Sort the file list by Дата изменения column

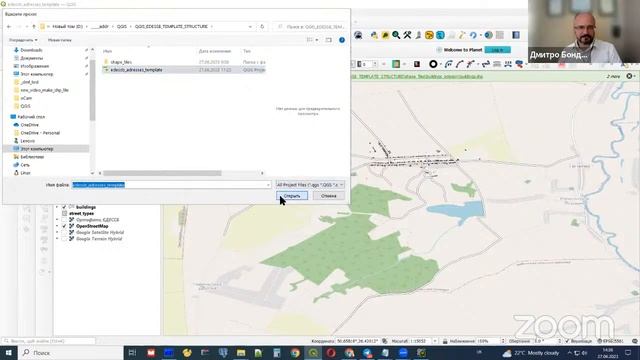tap(215, 51)
